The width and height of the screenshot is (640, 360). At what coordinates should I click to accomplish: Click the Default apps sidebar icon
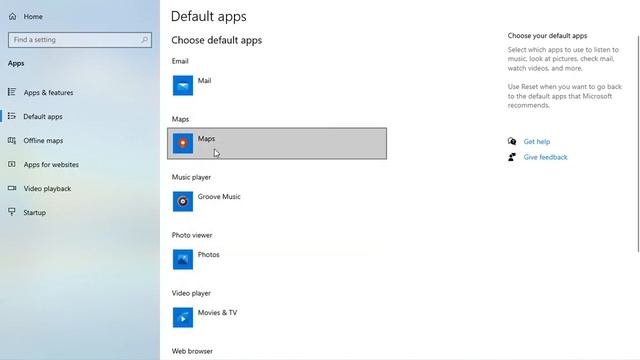(12, 116)
